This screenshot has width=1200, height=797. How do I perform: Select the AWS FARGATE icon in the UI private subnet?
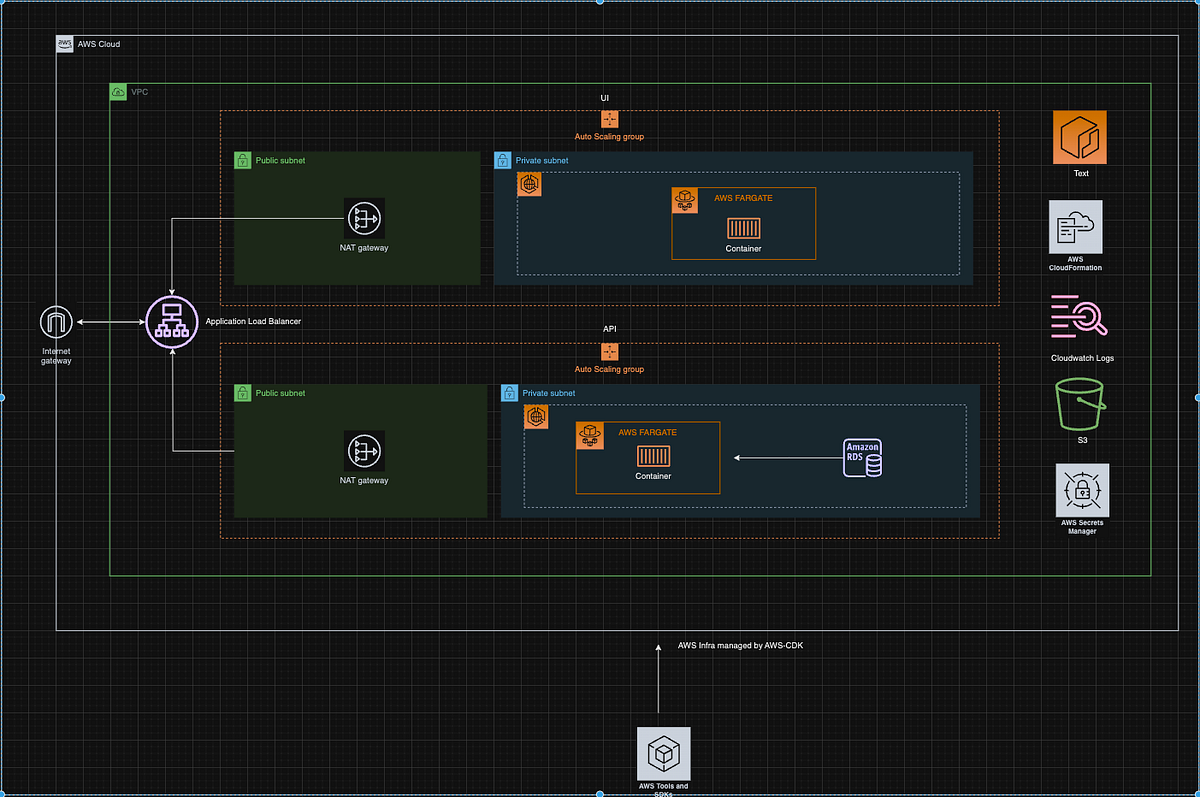[x=684, y=199]
